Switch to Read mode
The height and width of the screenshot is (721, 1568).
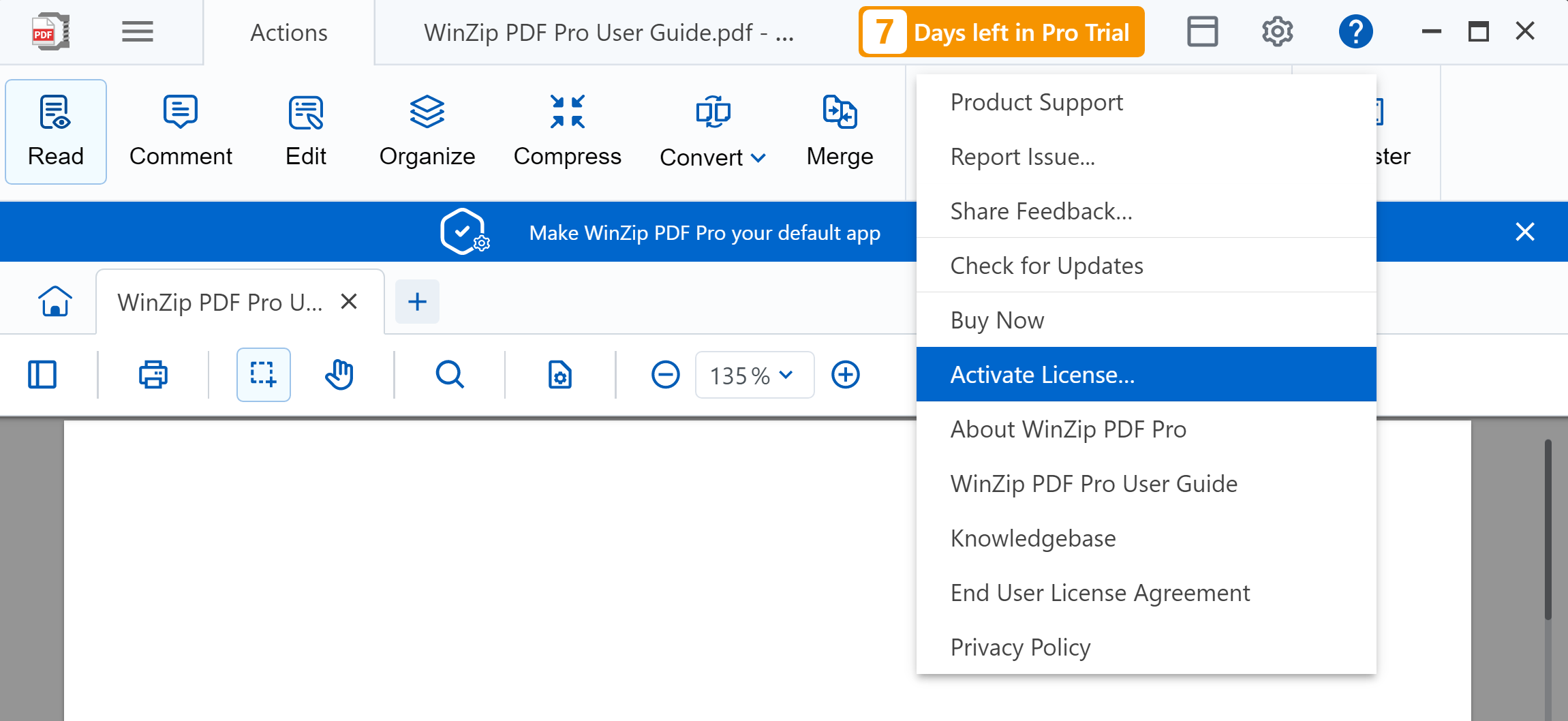click(56, 132)
